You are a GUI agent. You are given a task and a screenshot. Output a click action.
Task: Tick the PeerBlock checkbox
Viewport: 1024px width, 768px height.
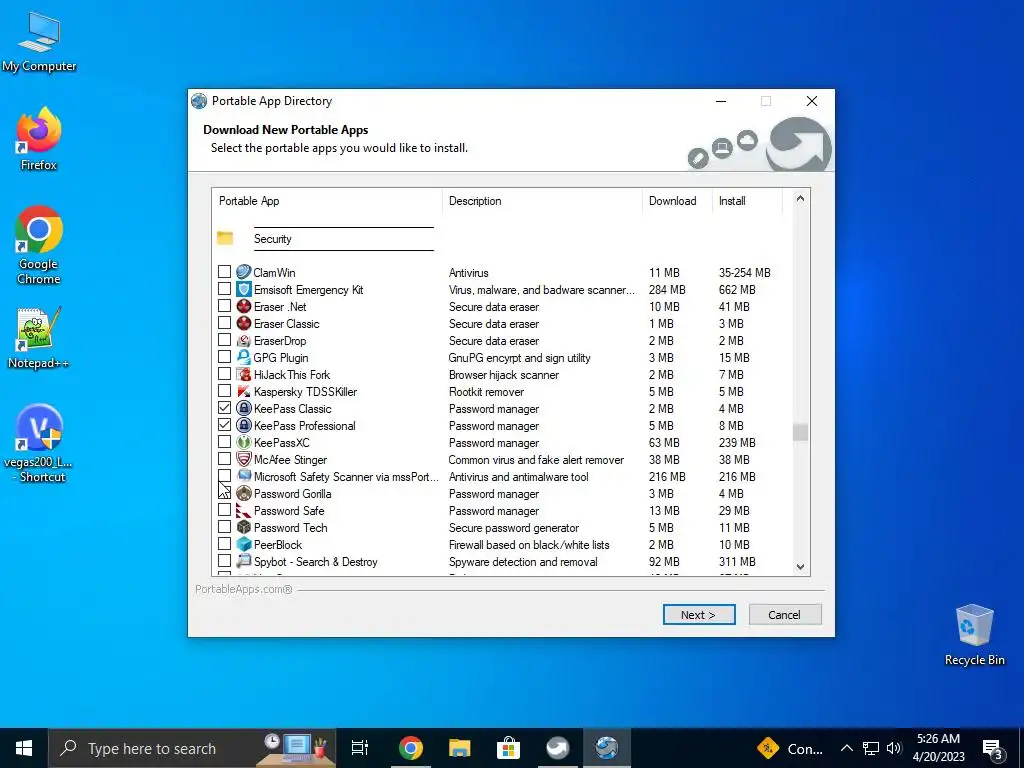[x=224, y=543]
